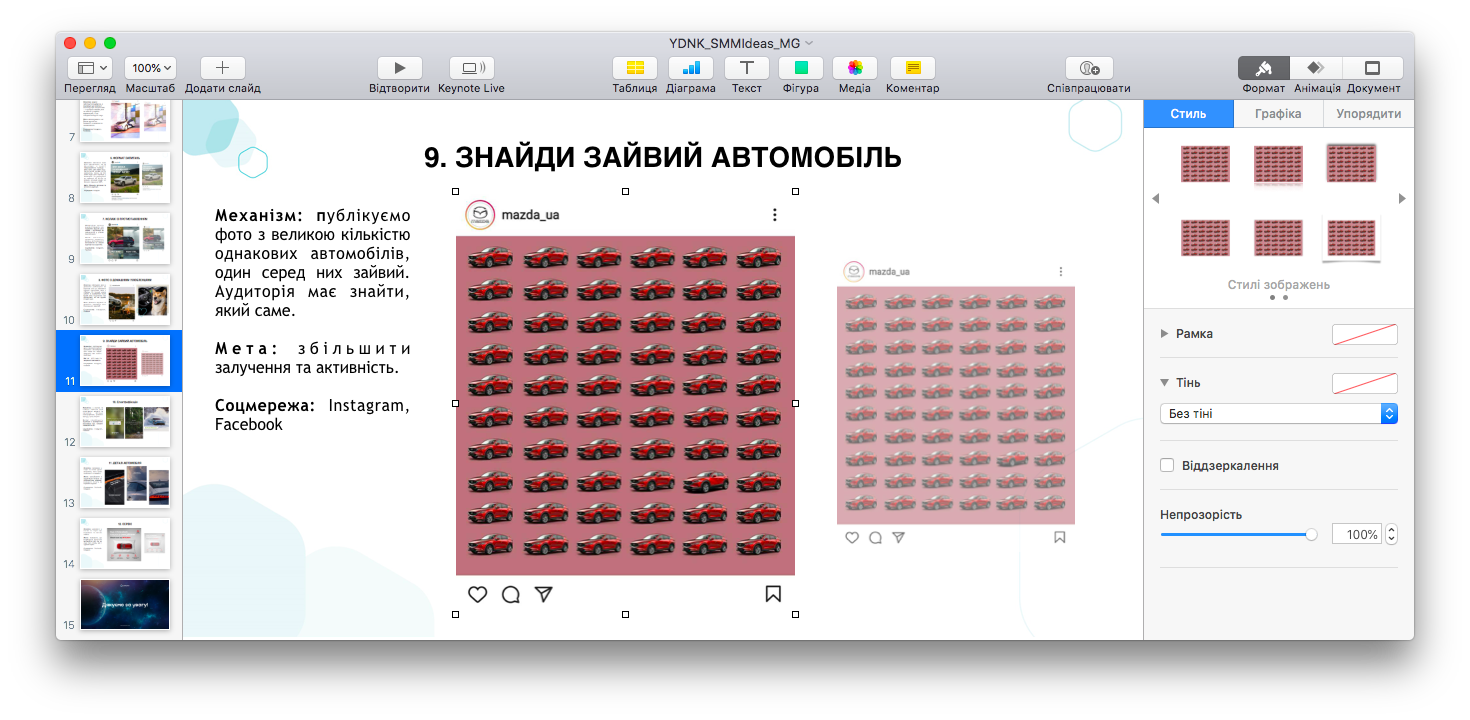
Task: Open the Анімація inspector button
Action: pos(1316,68)
